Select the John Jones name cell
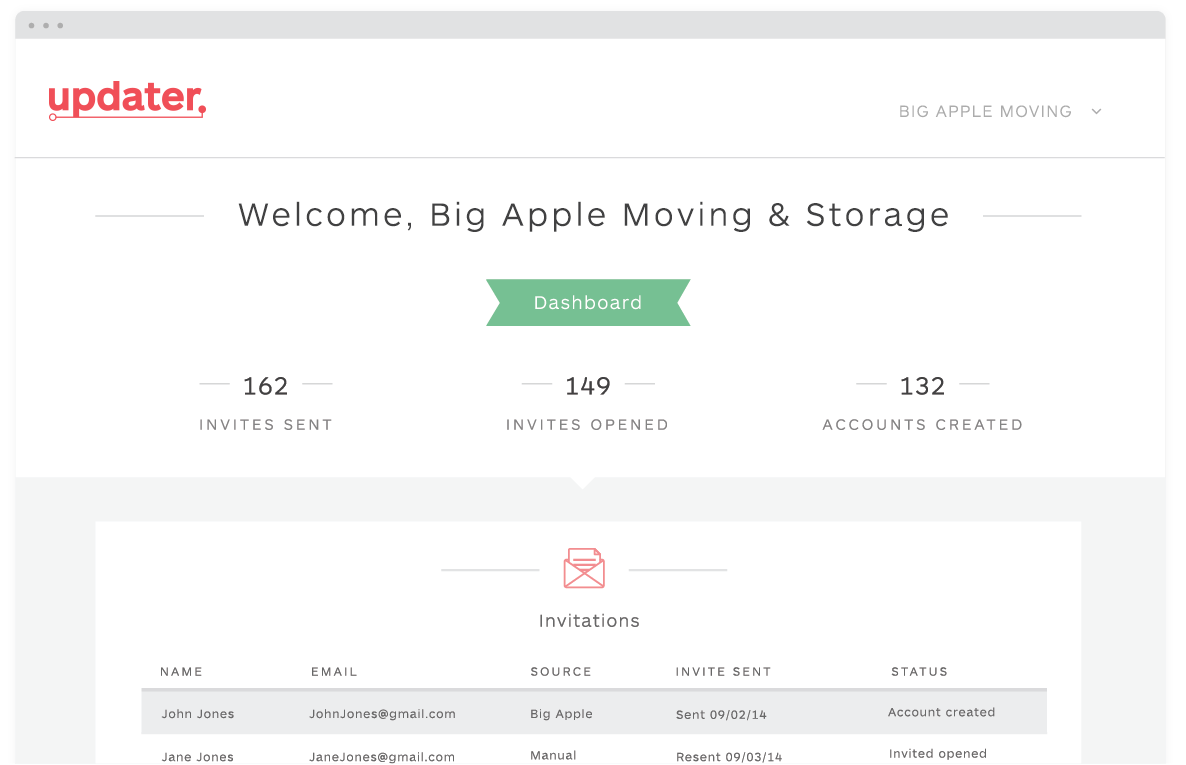The image size is (1186, 765). click(197, 714)
